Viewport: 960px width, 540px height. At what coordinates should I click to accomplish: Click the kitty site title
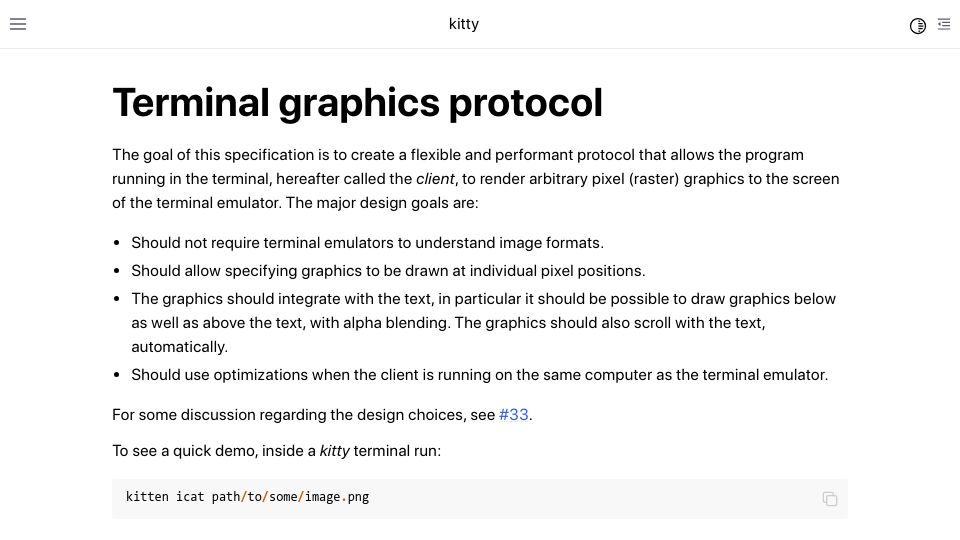463,24
